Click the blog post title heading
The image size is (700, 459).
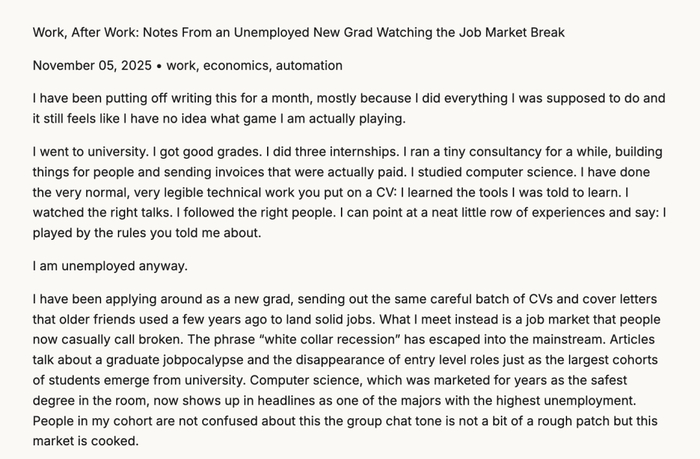298,33
